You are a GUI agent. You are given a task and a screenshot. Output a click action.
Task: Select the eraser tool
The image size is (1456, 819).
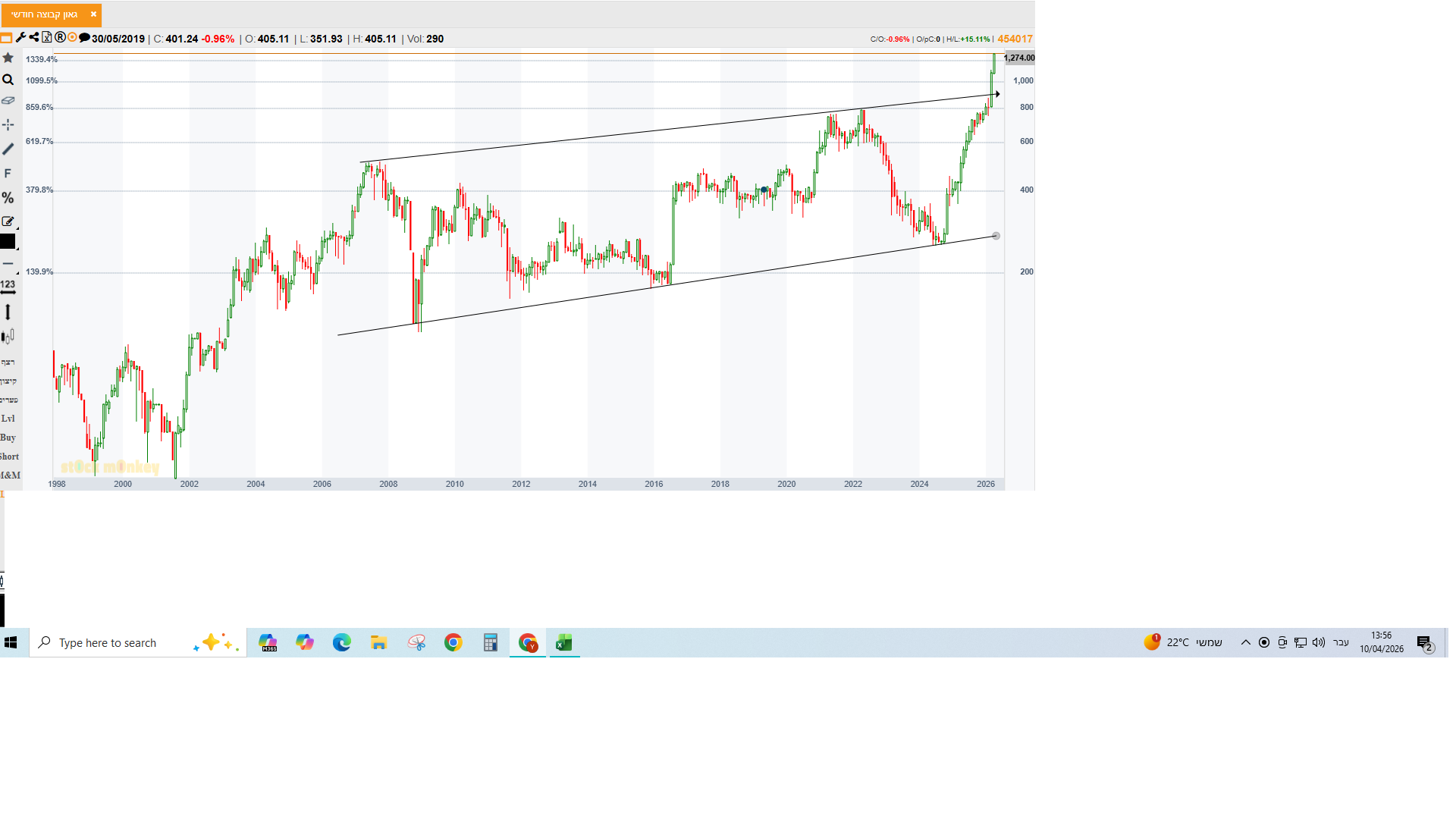click(x=8, y=100)
